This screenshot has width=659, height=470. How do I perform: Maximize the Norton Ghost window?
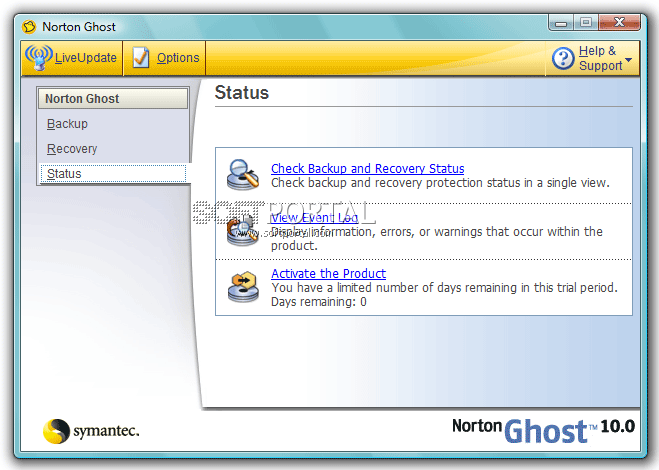click(586, 22)
